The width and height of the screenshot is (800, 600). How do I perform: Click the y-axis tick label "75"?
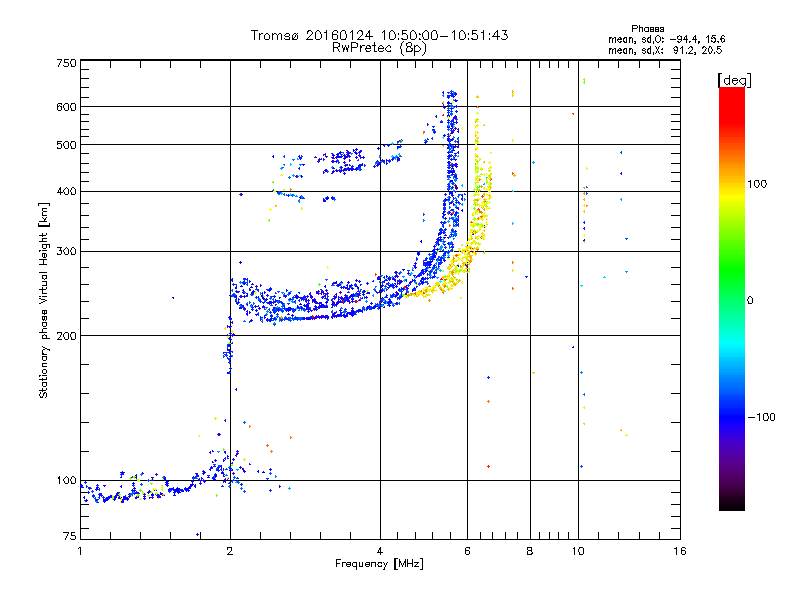70,536
